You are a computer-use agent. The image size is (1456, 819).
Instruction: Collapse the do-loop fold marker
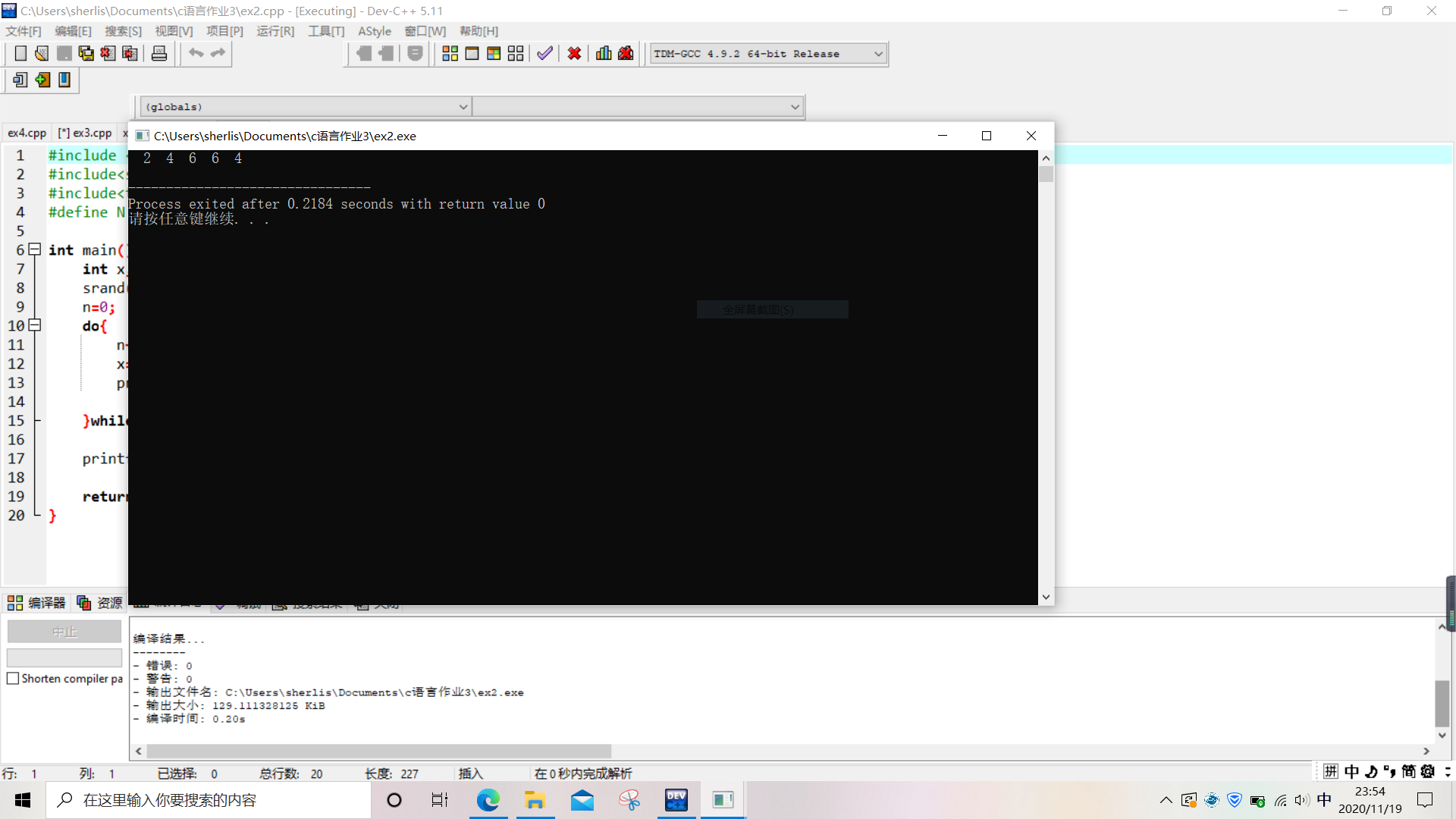click(x=34, y=325)
